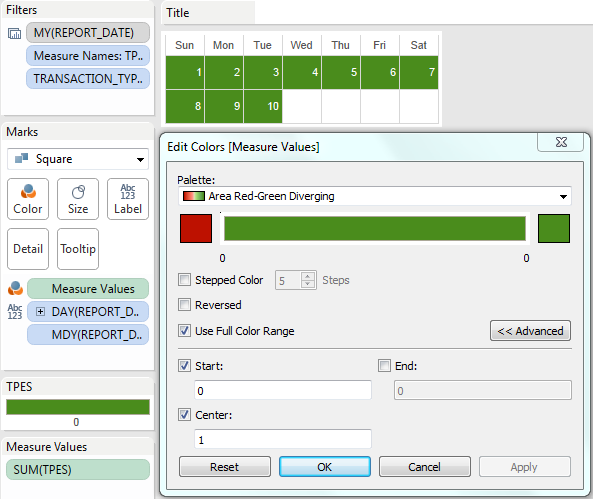Image resolution: width=593 pixels, height=499 pixels.
Task: Confirm colors with the OK button
Action: point(325,466)
